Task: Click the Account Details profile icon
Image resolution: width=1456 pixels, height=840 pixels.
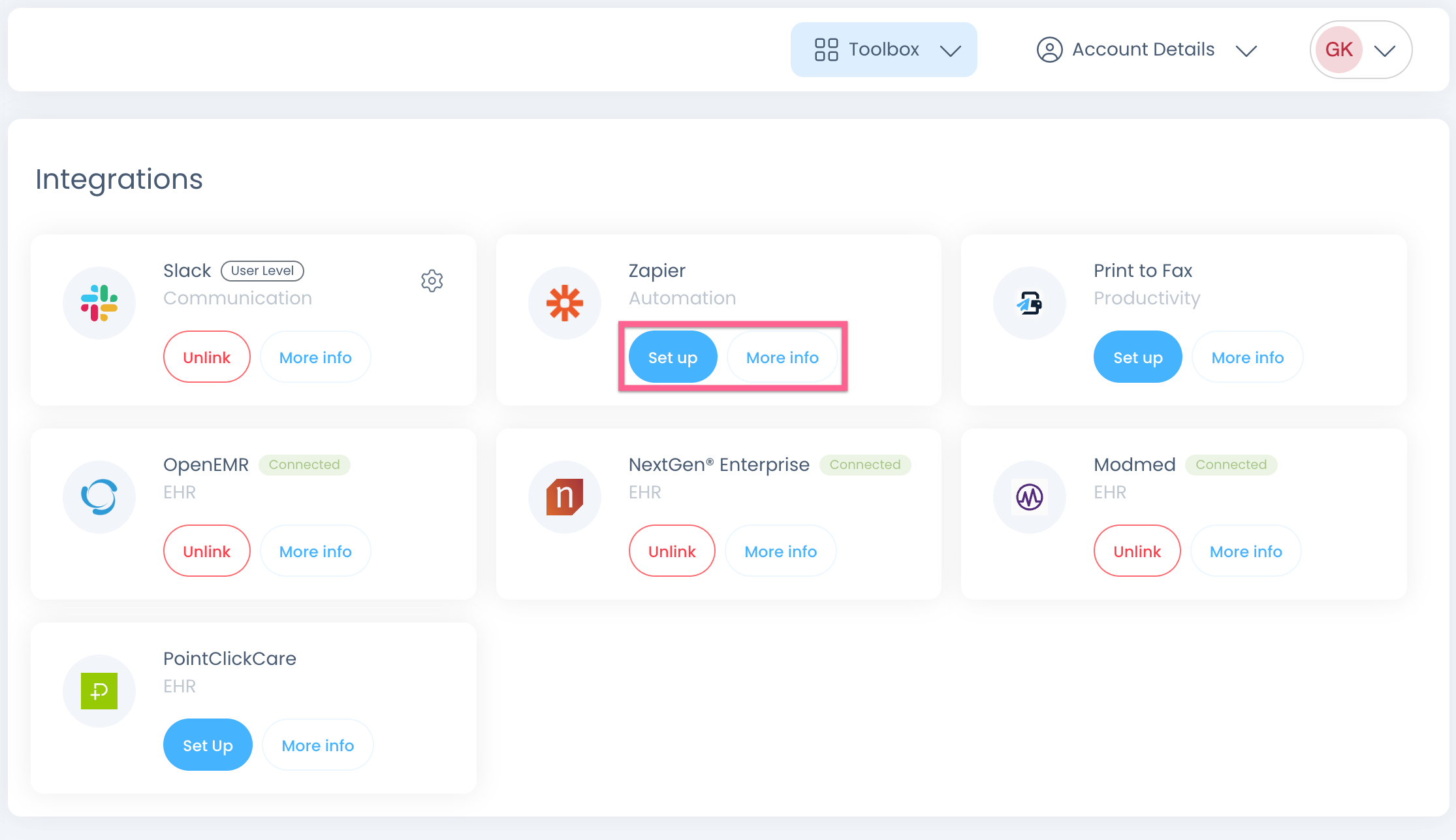Action: (x=1049, y=49)
